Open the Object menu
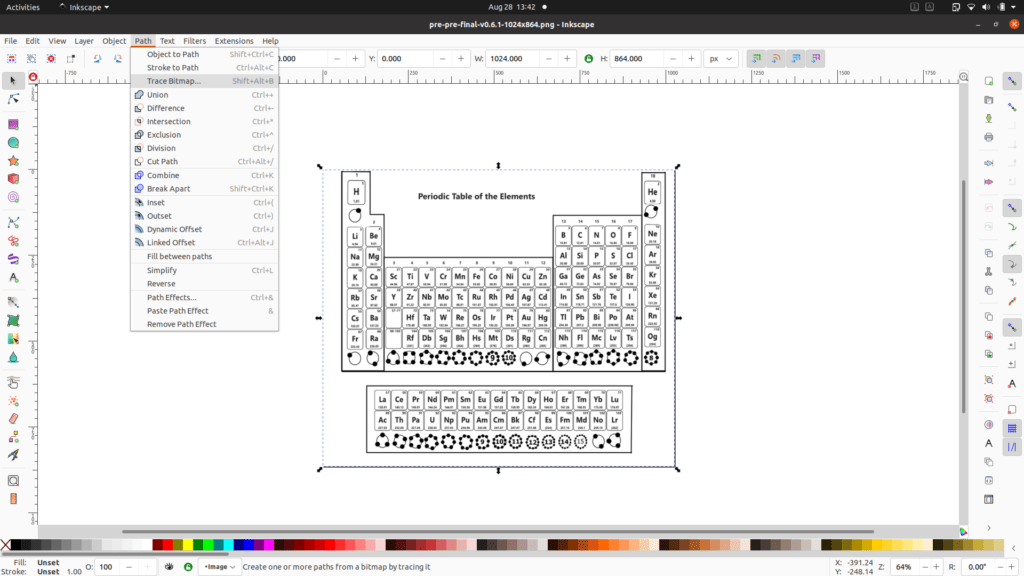This screenshot has width=1024, height=576. click(x=114, y=40)
